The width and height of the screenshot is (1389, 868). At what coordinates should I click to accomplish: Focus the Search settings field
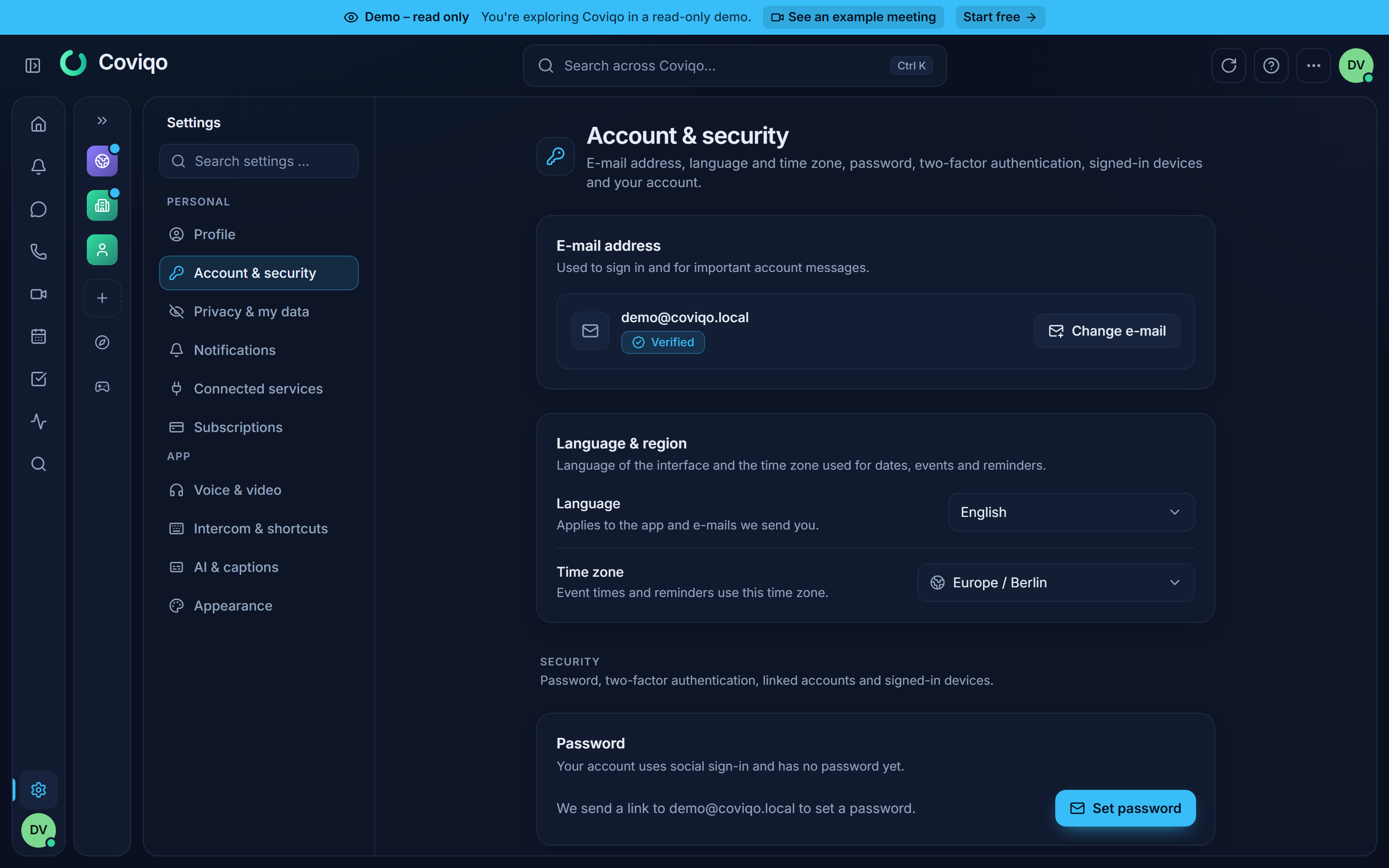tap(259, 162)
